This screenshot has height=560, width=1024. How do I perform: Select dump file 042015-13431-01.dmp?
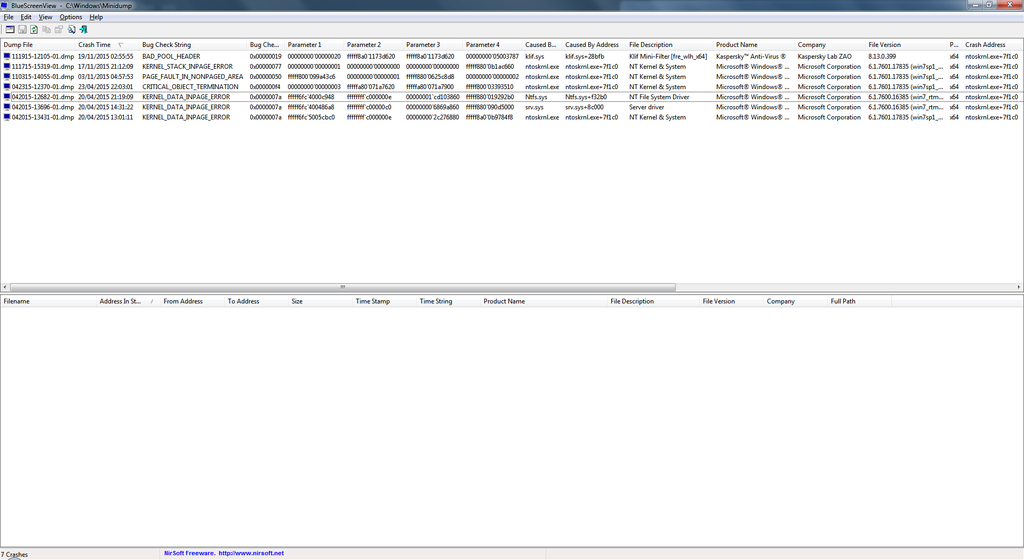click(x=40, y=117)
